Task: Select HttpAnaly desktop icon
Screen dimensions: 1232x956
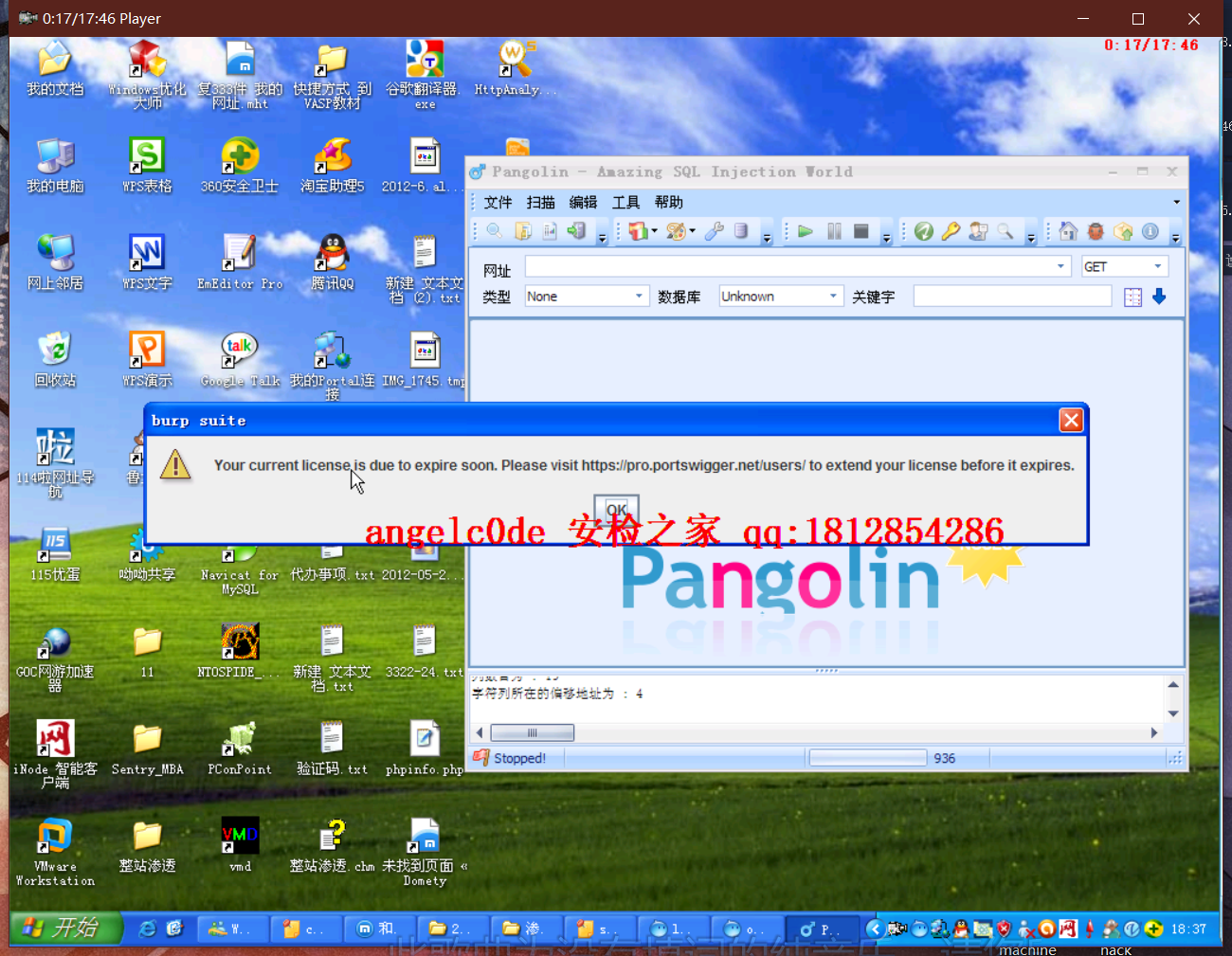Action: [x=516, y=69]
